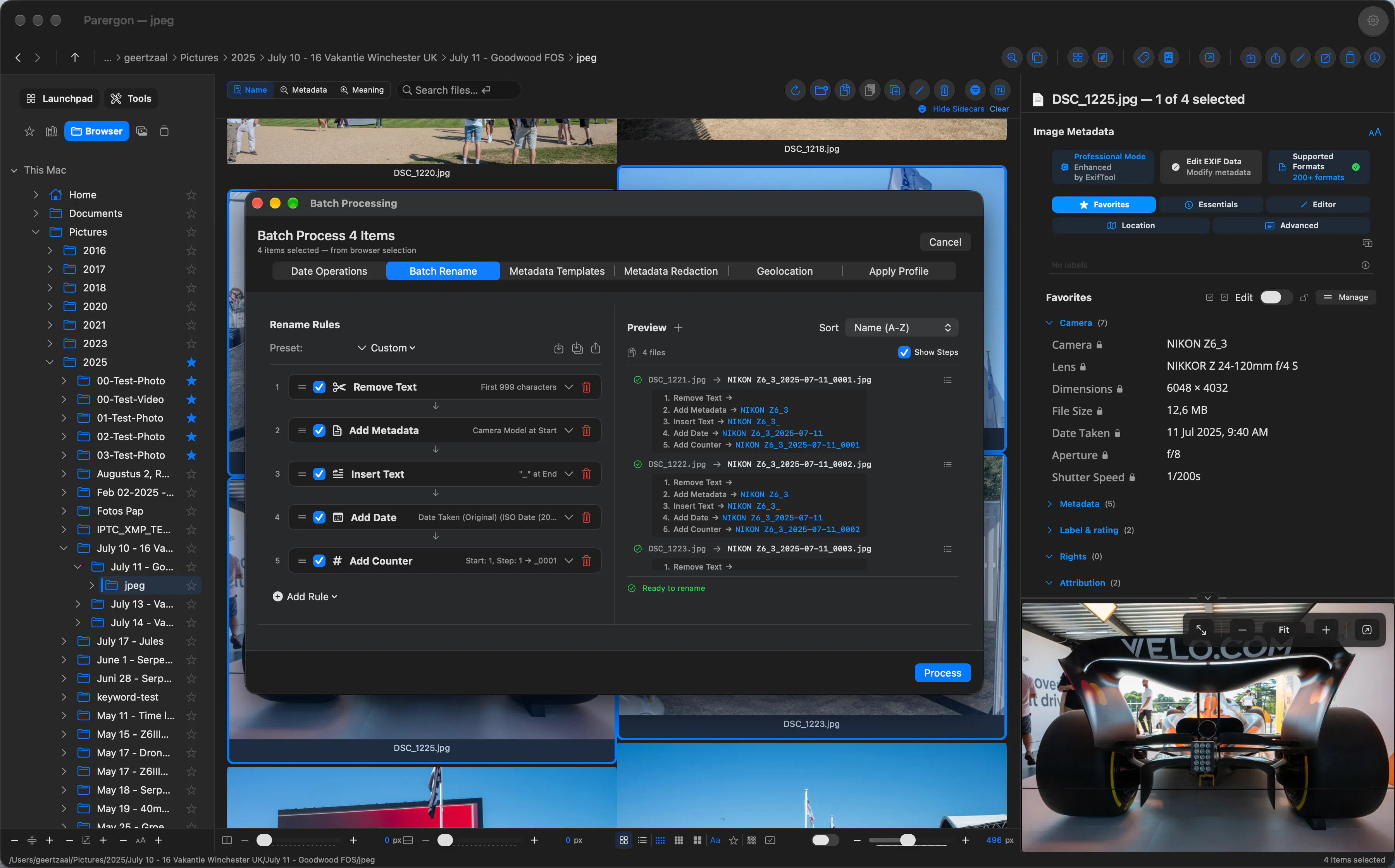Favorite the jpeg folder star
Image resolution: width=1395 pixels, height=868 pixels.
point(191,586)
